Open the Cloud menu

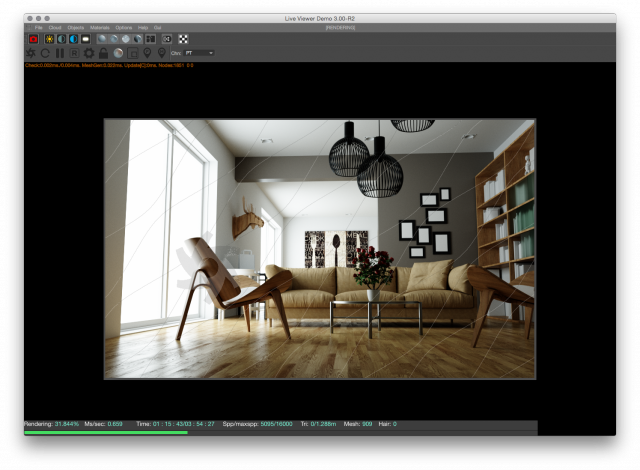(x=55, y=28)
